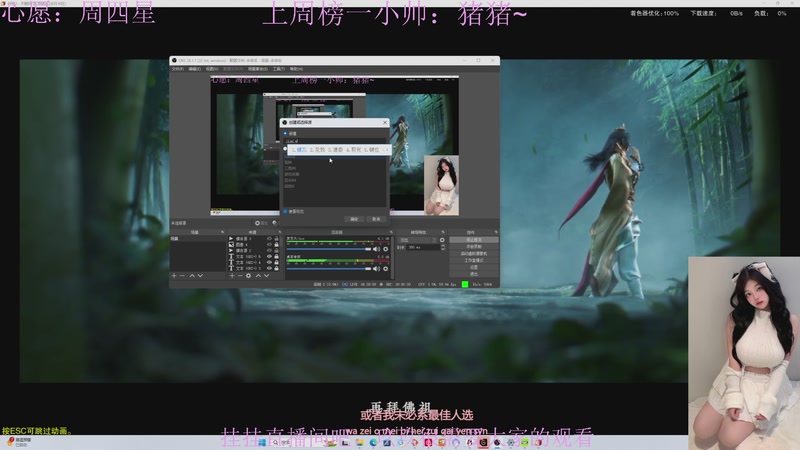Toggle the 'Make source visible' checkbox
Screen dimensions: 800x450
coord(285,211)
